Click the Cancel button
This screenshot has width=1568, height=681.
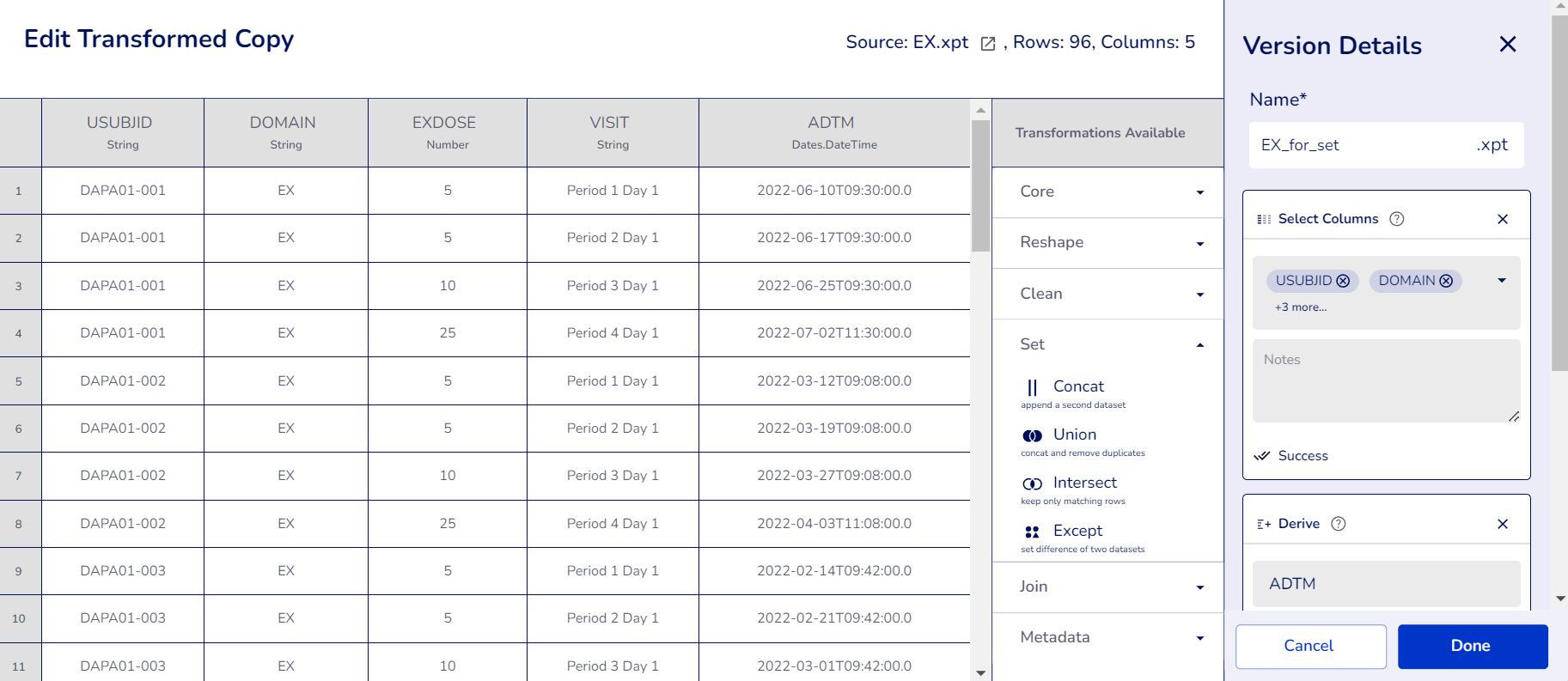click(x=1309, y=647)
